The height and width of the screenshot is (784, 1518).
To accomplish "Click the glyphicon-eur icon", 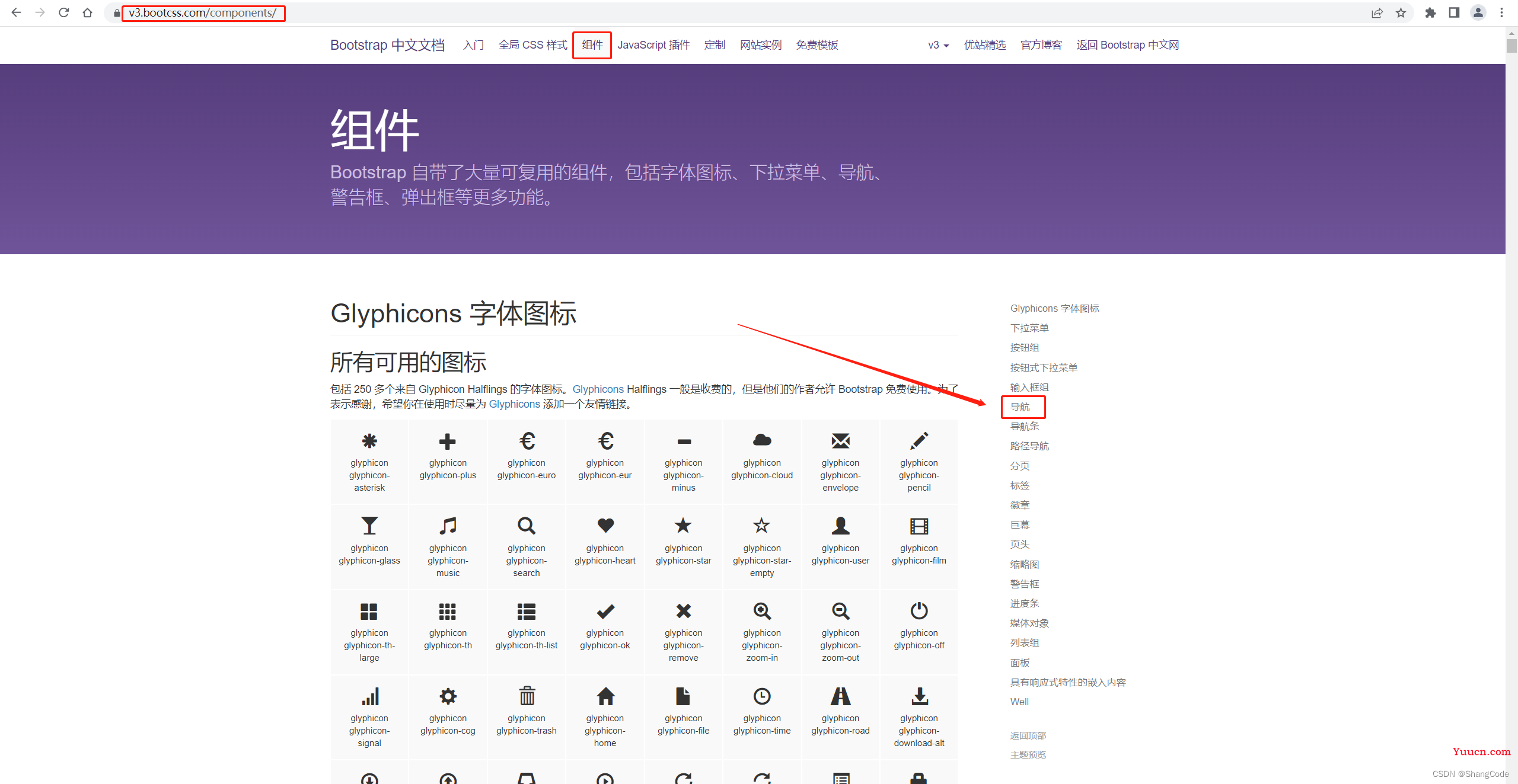I will [605, 441].
